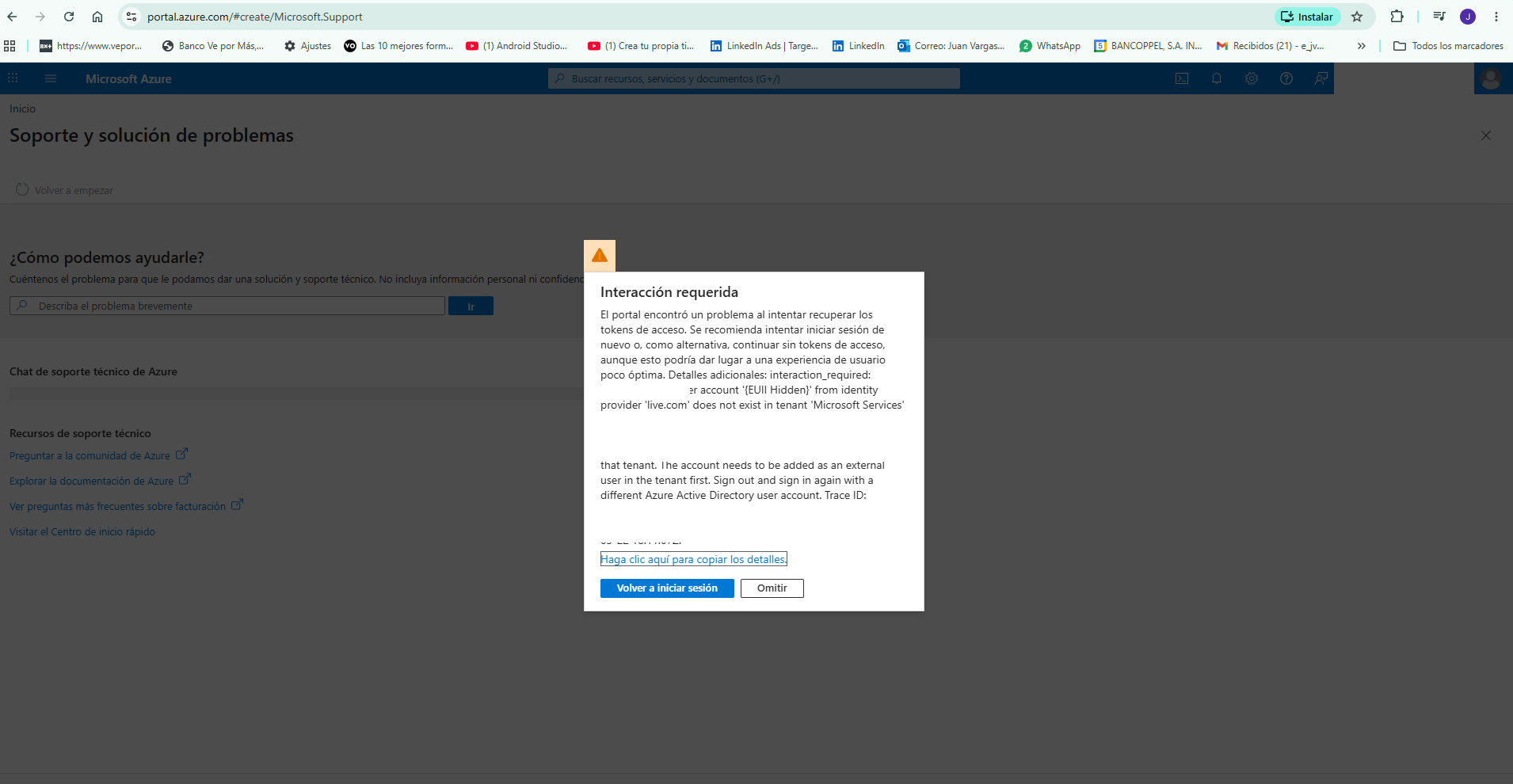
Task: Click the Ir button
Action: tap(471, 306)
